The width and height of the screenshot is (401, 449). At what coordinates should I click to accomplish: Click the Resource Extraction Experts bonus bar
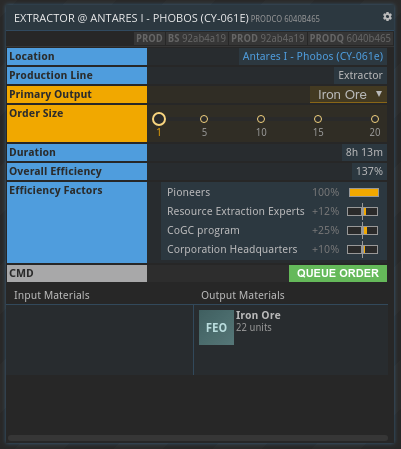click(362, 211)
